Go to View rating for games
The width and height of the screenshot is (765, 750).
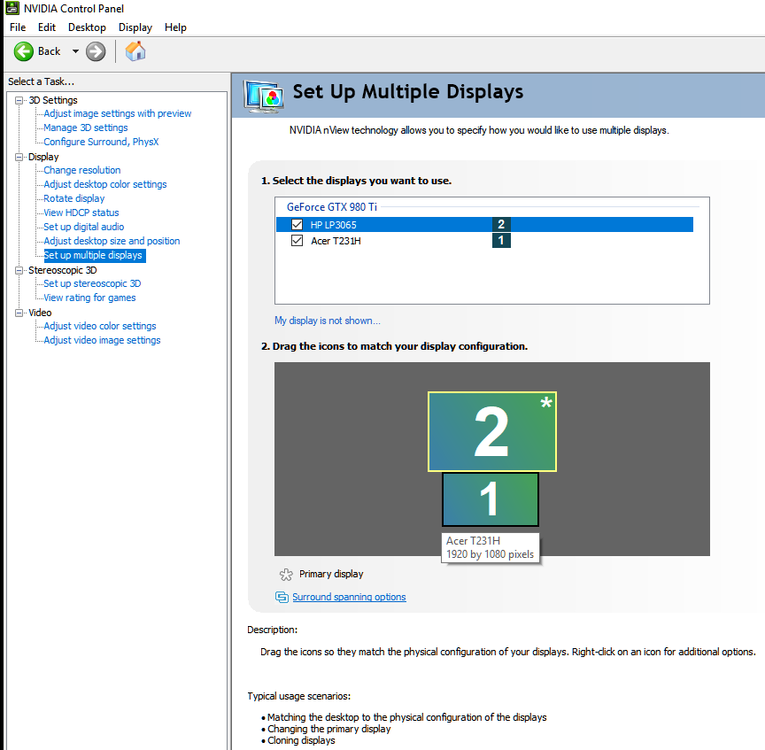click(x=89, y=298)
